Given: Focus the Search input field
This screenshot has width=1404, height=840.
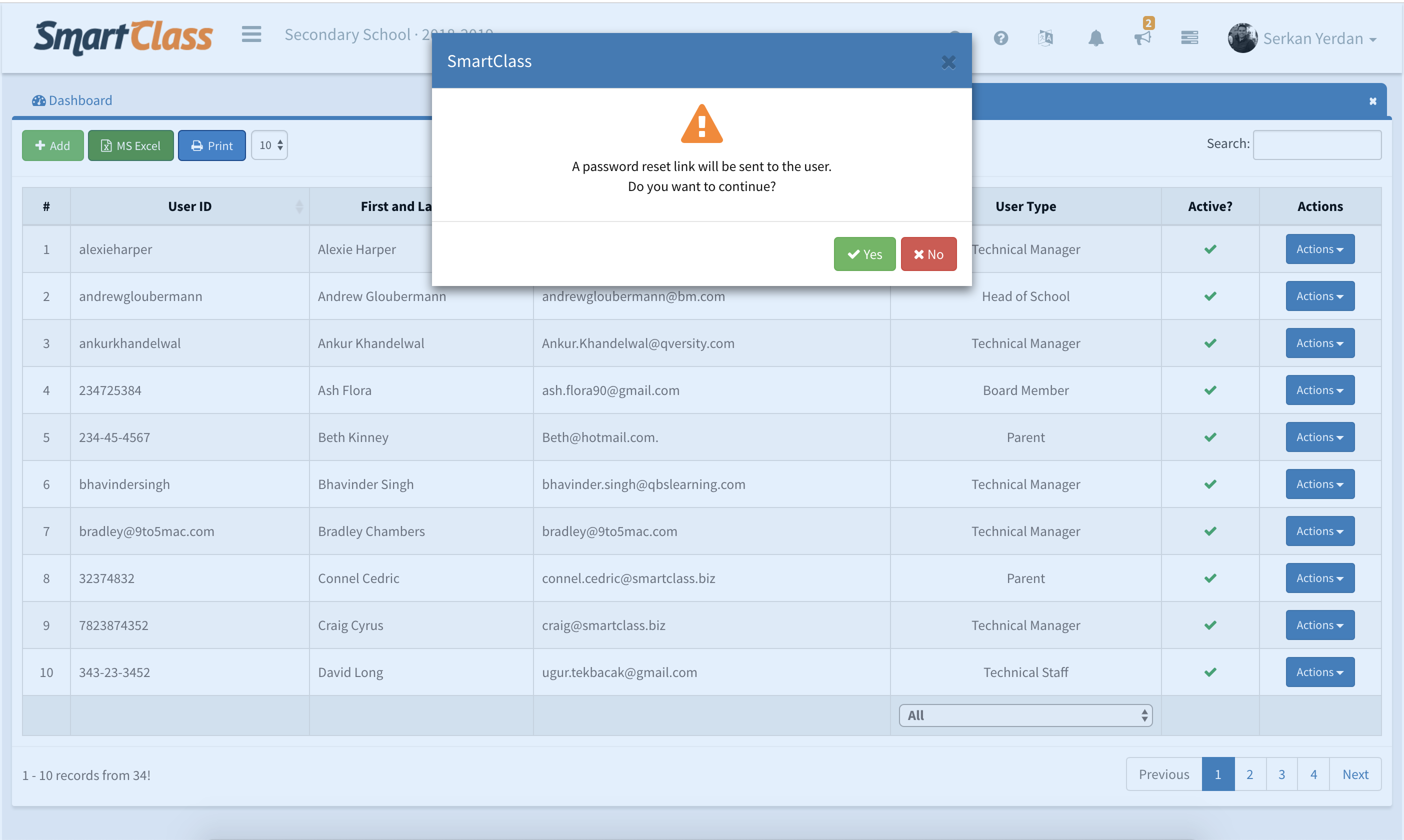Looking at the screenshot, I should (1317, 145).
